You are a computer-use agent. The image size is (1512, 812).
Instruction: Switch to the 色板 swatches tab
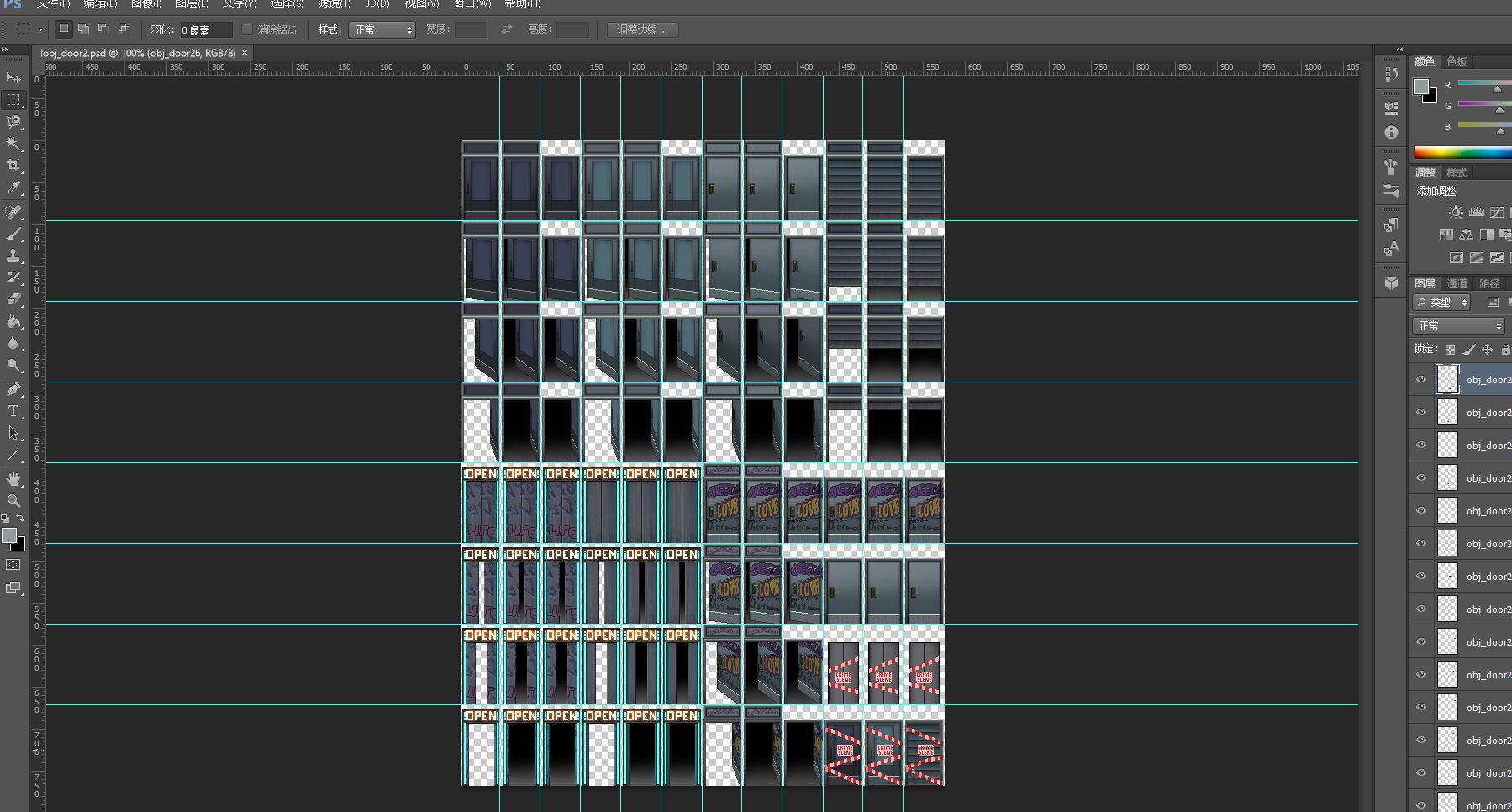[1457, 61]
